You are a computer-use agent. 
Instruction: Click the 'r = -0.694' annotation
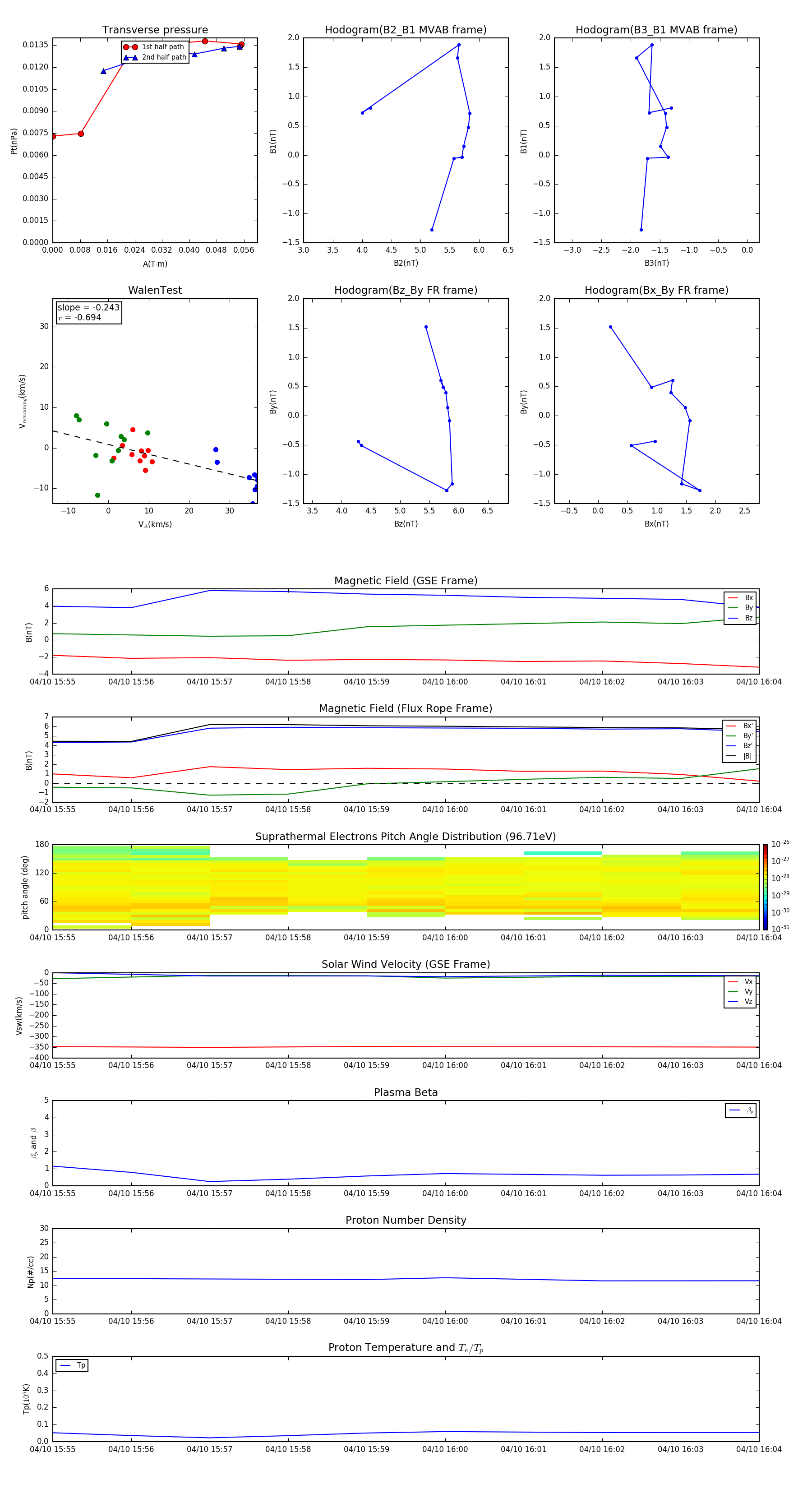tap(80, 317)
